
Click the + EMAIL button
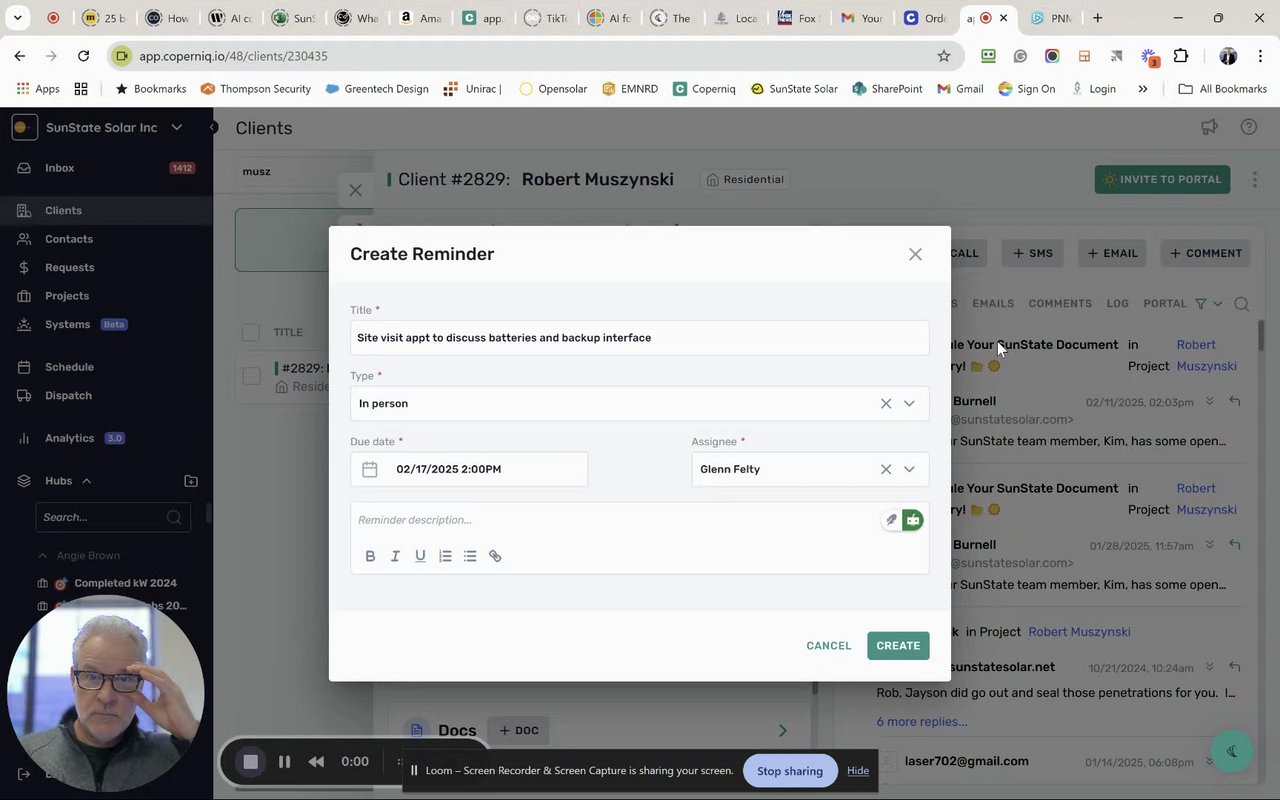[x=1112, y=253]
